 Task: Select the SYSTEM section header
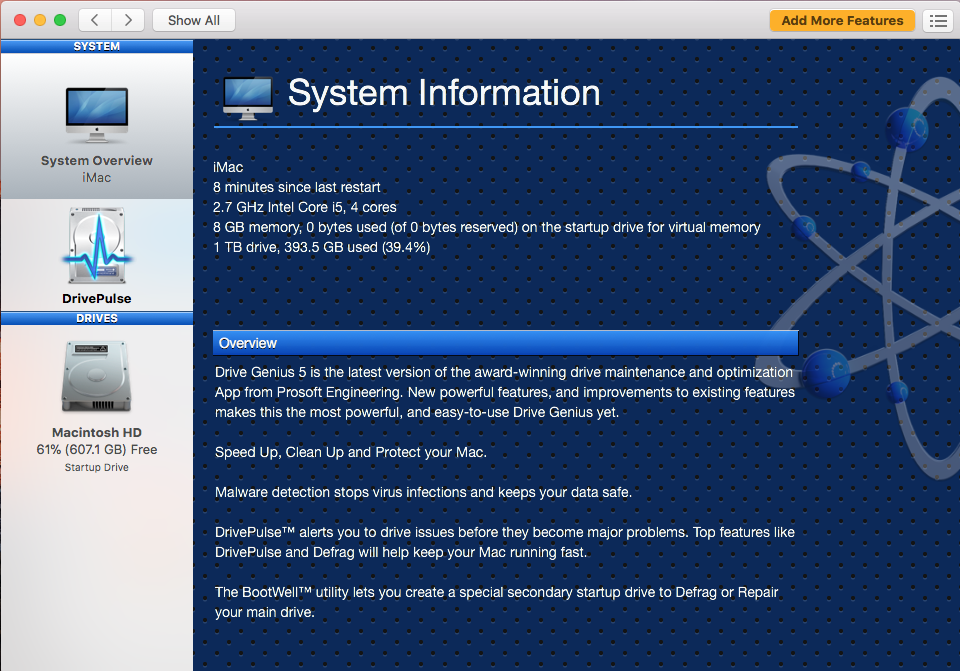pos(96,45)
